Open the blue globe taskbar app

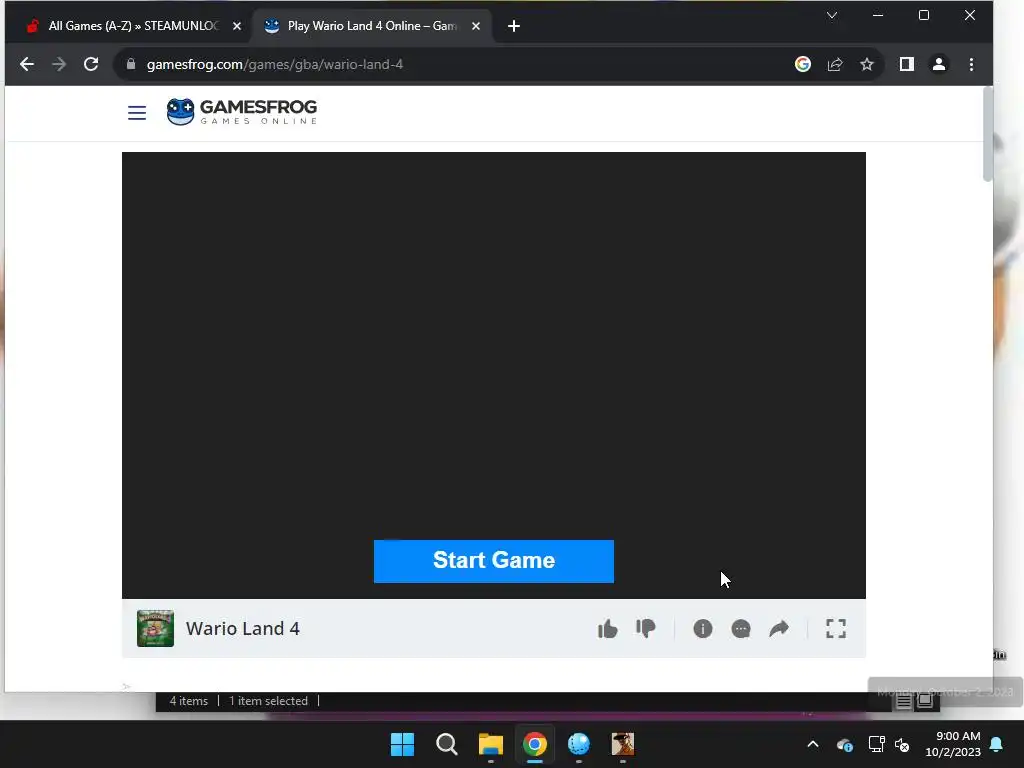click(579, 744)
